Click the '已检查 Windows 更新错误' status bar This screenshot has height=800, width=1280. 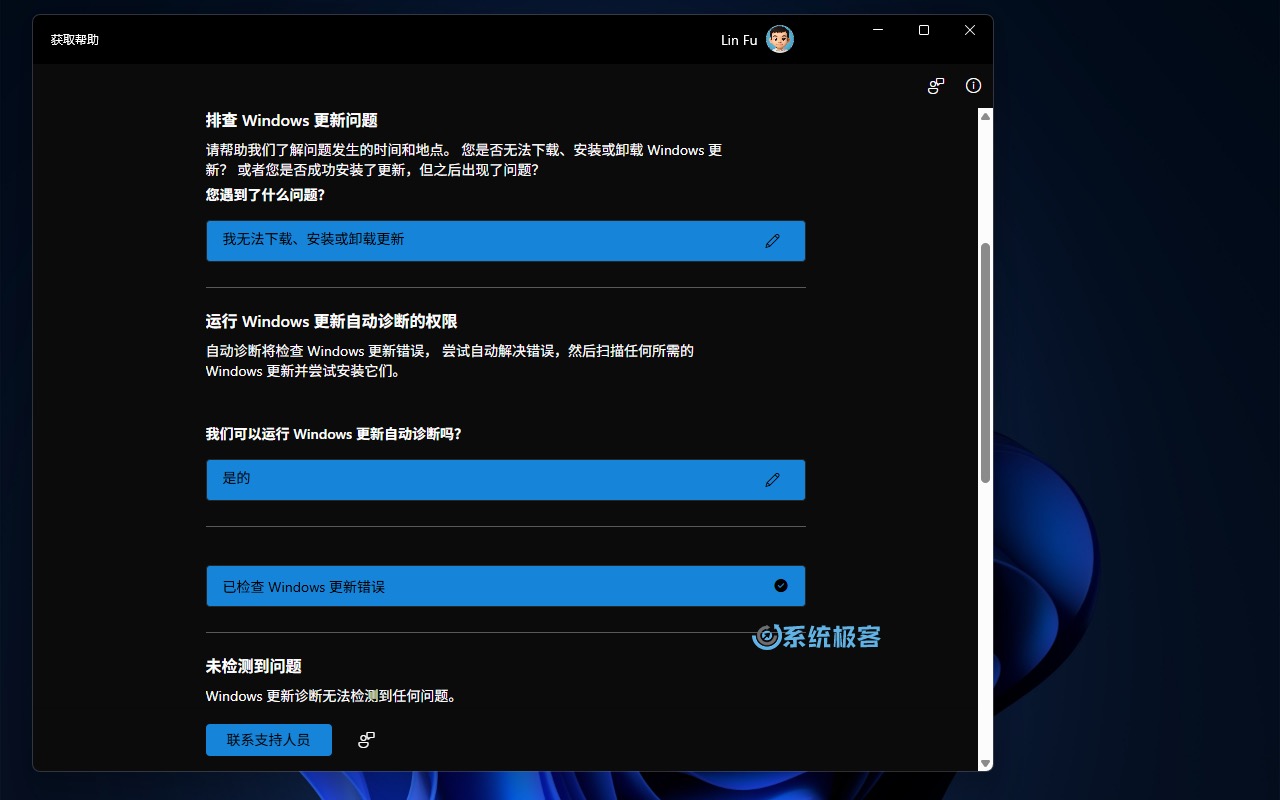480,586
